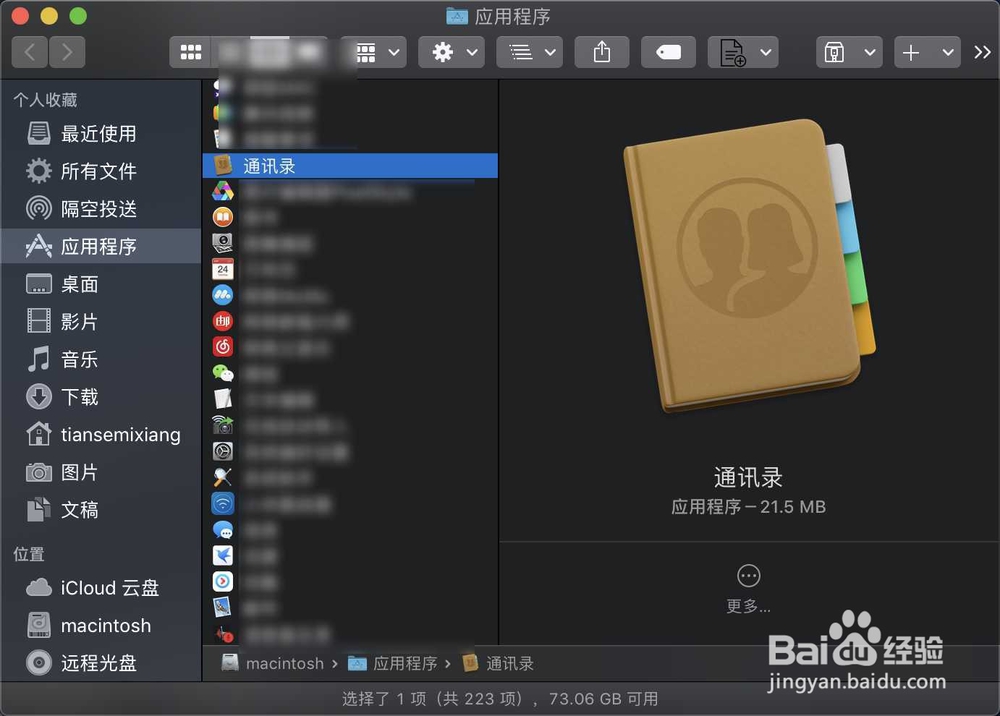The width and height of the screenshot is (1000, 716).
Task: Click the Tag button in the toolbar
Action: (666, 52)
